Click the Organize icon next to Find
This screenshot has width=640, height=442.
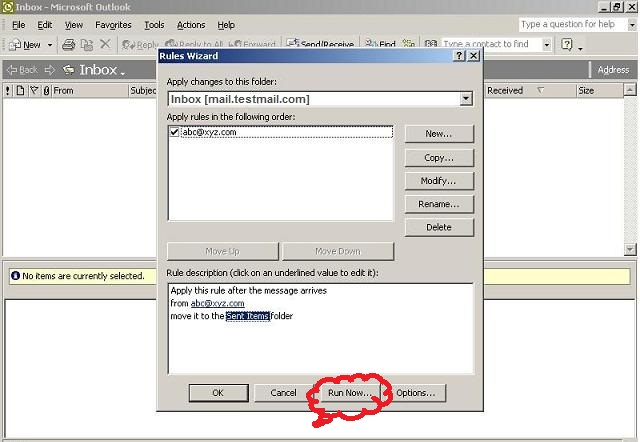409,44
